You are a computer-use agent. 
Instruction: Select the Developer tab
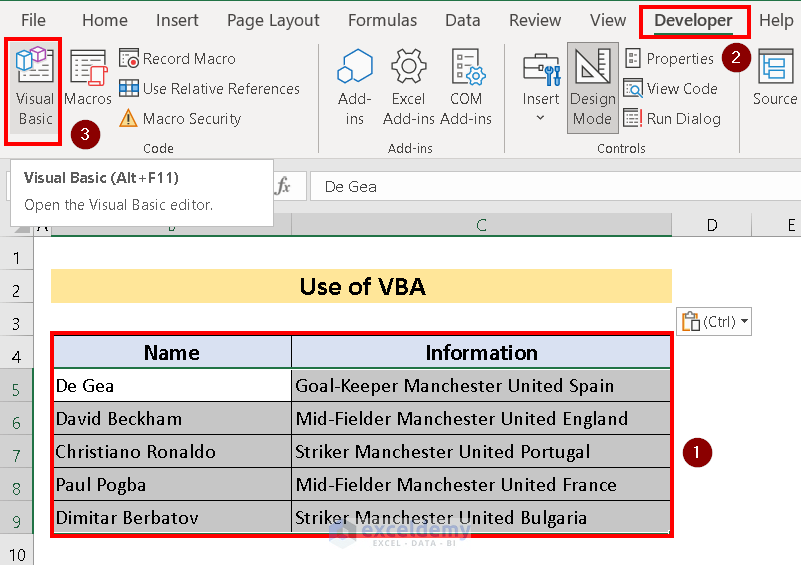click(693, 20)
